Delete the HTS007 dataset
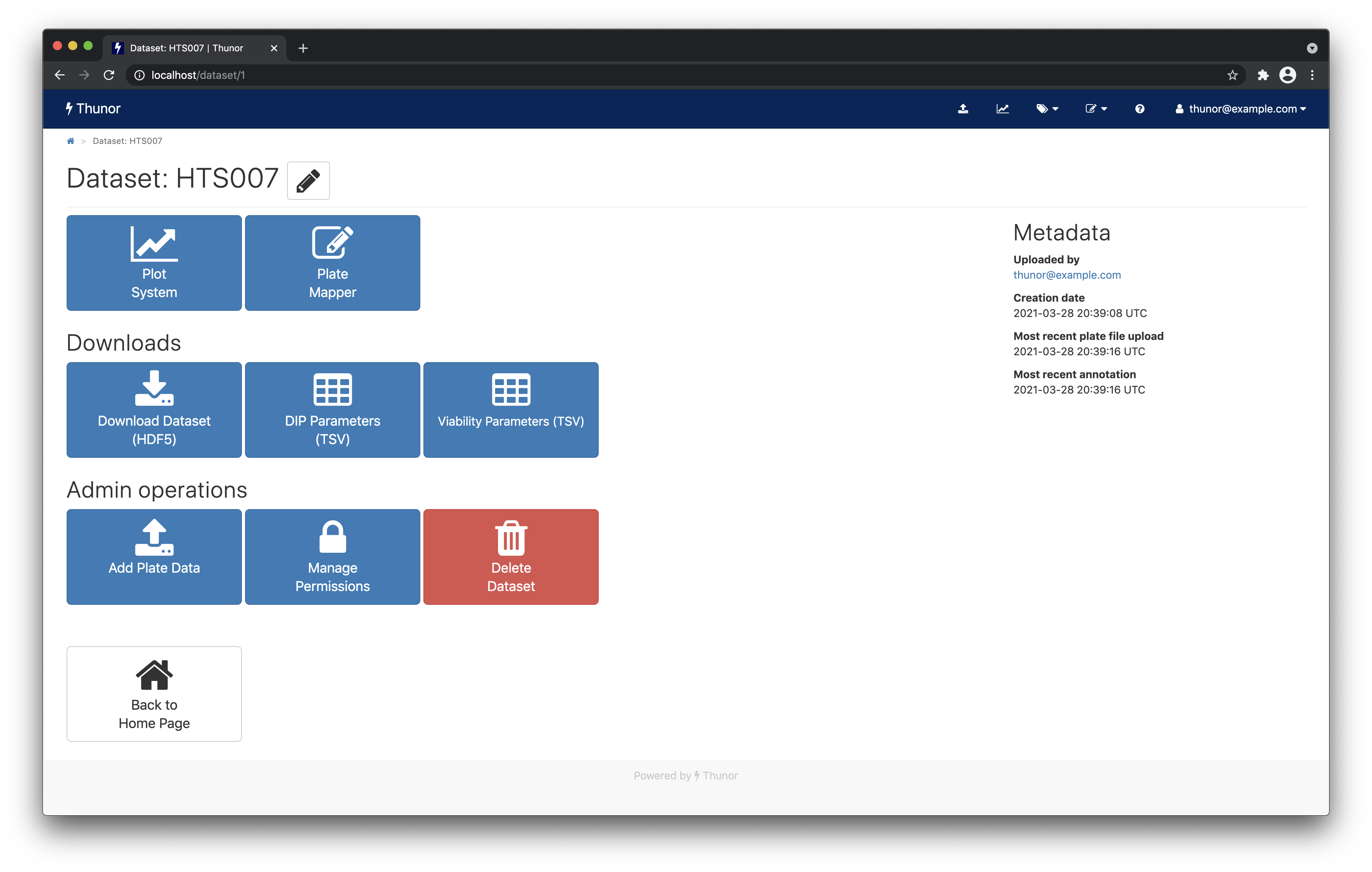This screenshot has width=1372, height=872. pos(511,557)
